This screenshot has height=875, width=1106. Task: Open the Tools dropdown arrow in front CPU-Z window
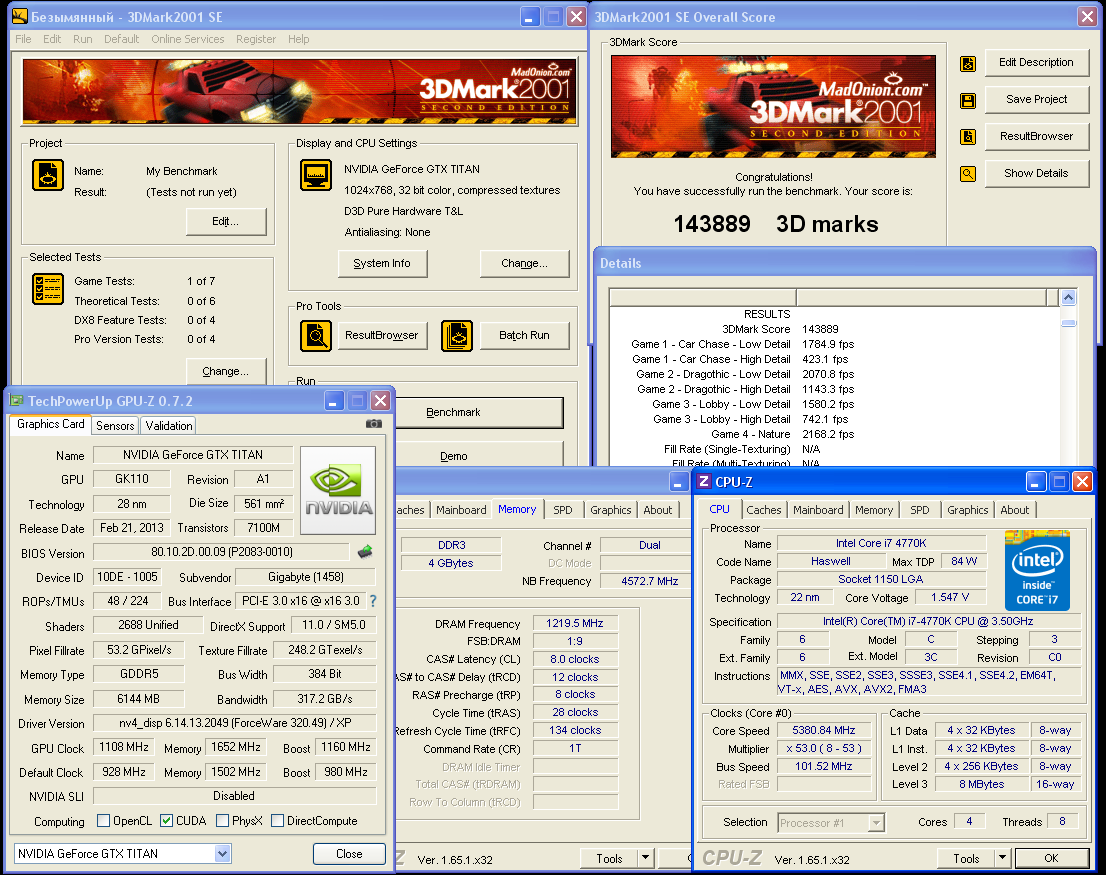[1002, 858]
